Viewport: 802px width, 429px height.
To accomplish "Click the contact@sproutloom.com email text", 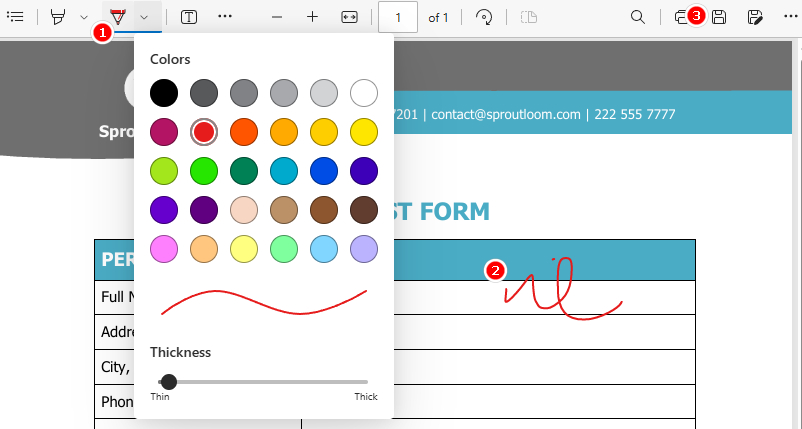I will tap(506, 114).
